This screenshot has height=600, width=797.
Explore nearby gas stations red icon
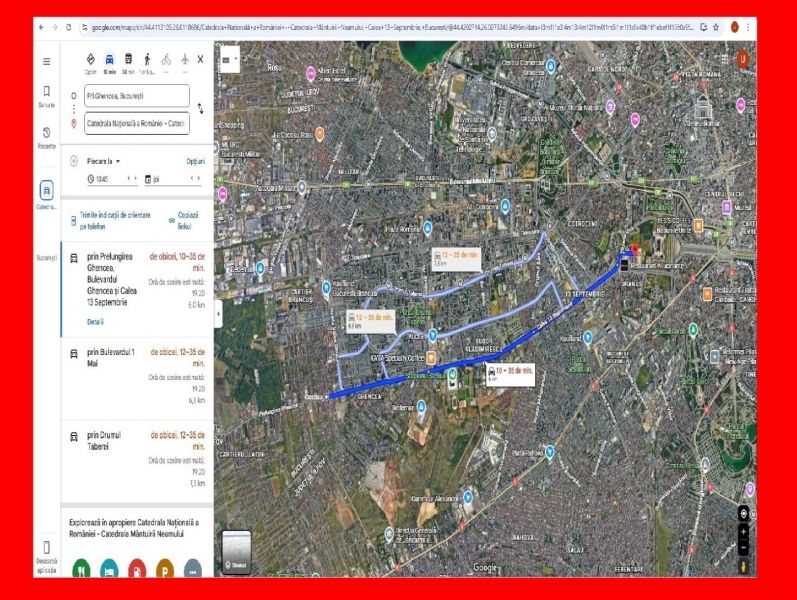coord(137,568)
